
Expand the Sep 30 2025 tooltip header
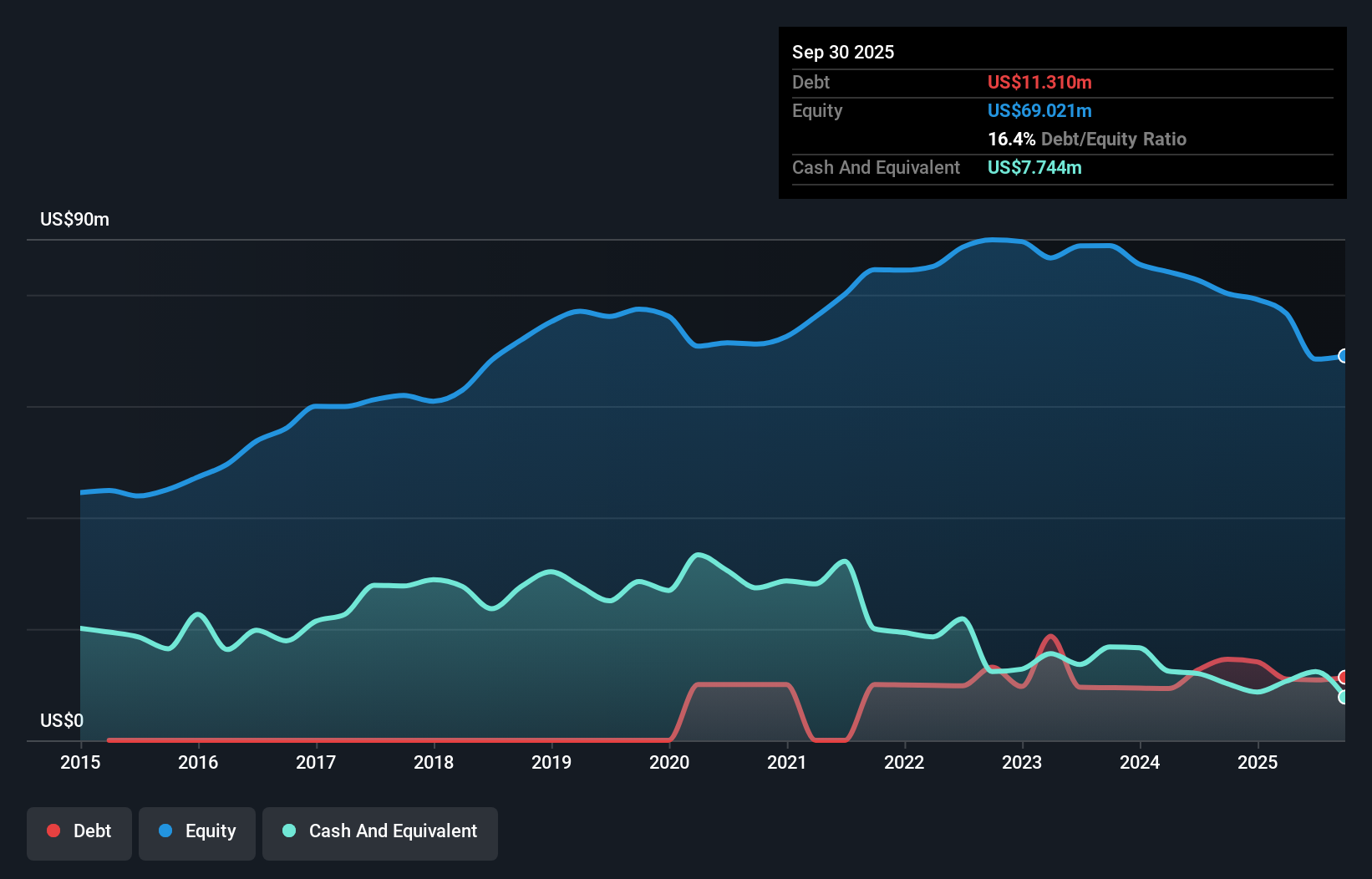click(x=844, y=52)
